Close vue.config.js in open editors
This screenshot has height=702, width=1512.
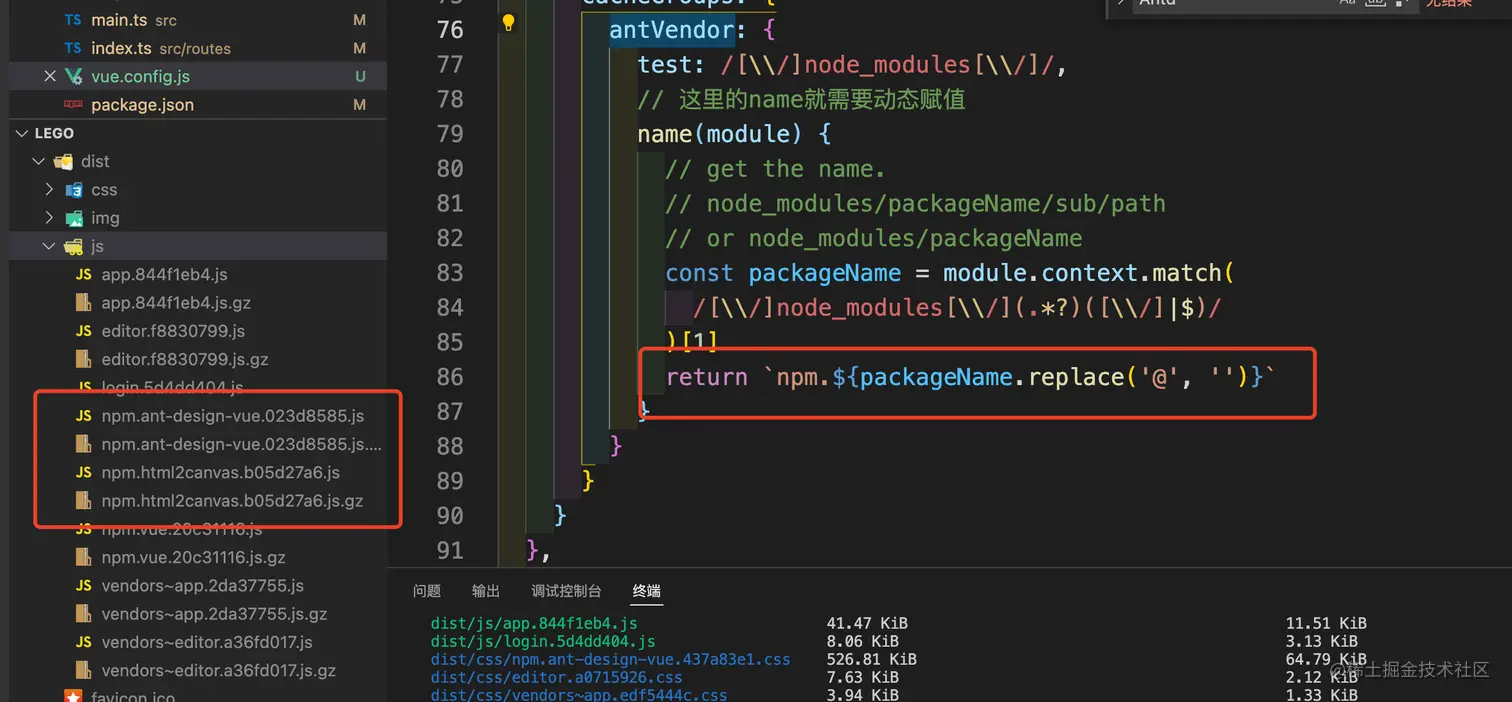[50, 76]
